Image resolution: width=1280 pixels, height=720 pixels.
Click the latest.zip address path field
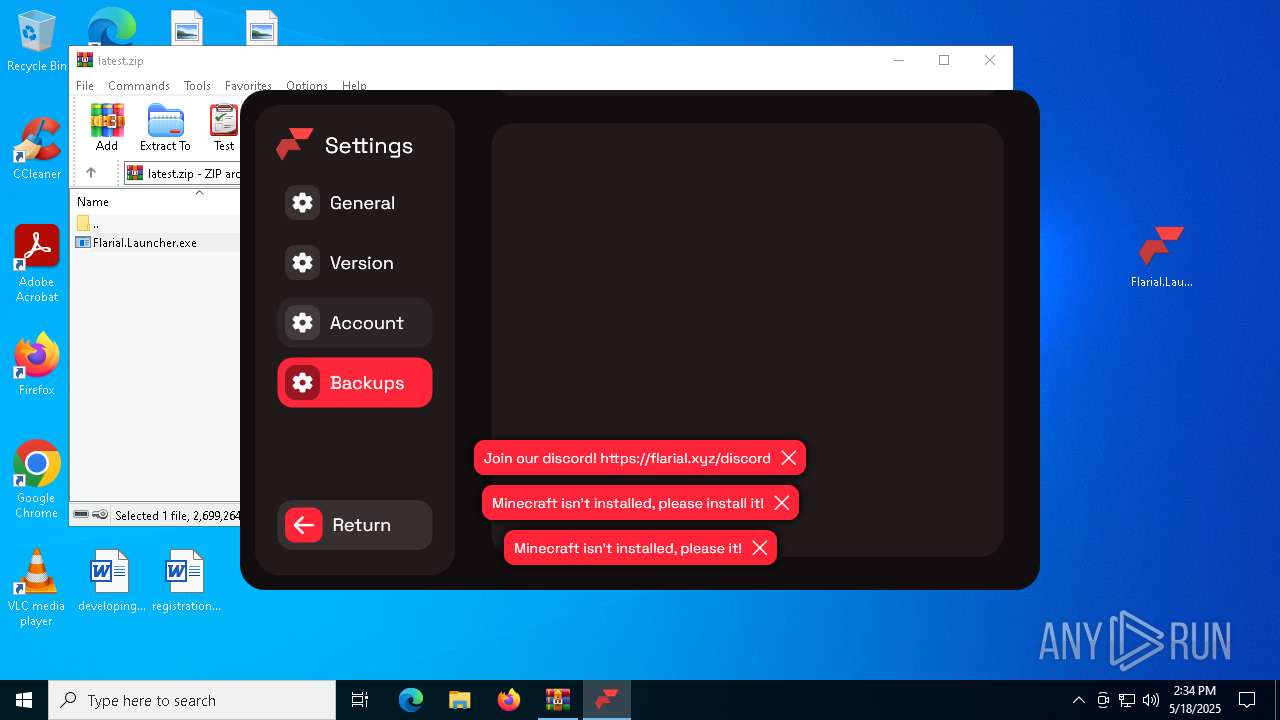click(183, 173)
